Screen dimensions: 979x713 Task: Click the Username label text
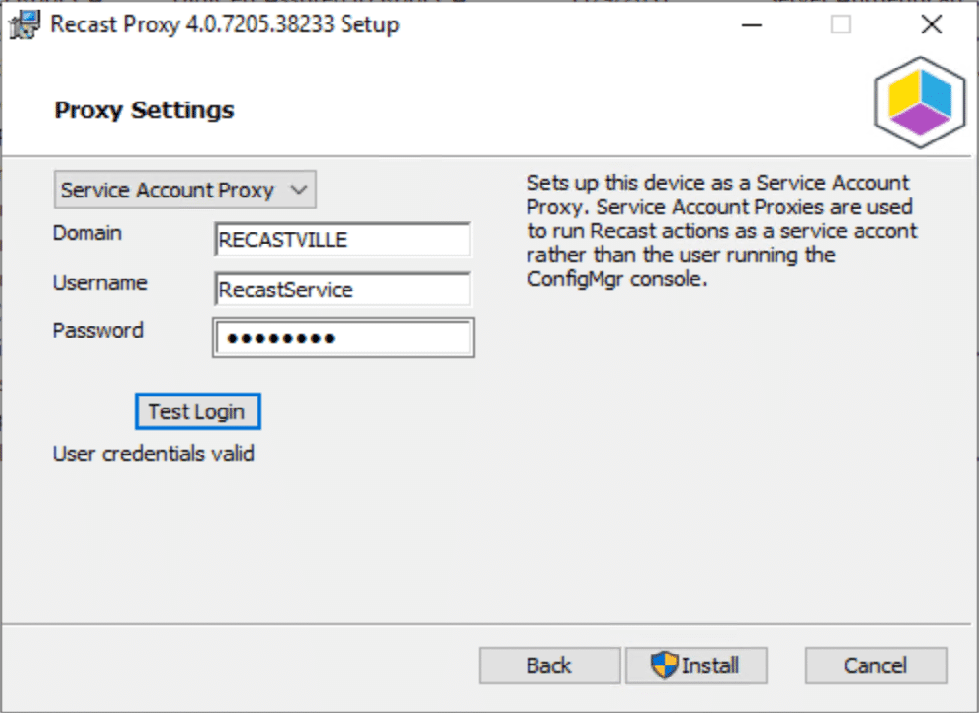[x=100, y=283]
